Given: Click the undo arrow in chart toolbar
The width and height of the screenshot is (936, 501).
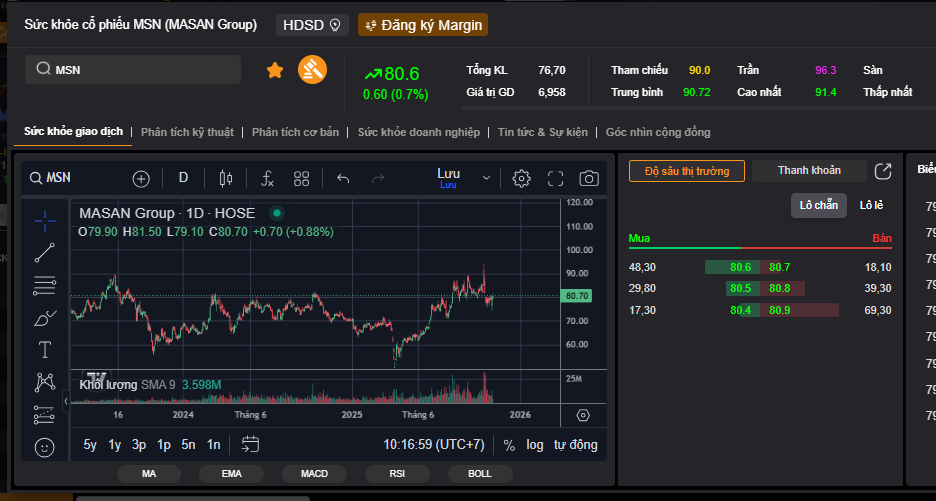Looking at the screenshot, I should click(343, 178).
